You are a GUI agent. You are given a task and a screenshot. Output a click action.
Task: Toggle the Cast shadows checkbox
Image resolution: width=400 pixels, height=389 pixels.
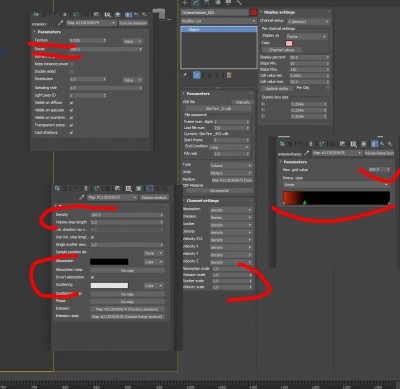pyautogui.click(x=71, y=133)
